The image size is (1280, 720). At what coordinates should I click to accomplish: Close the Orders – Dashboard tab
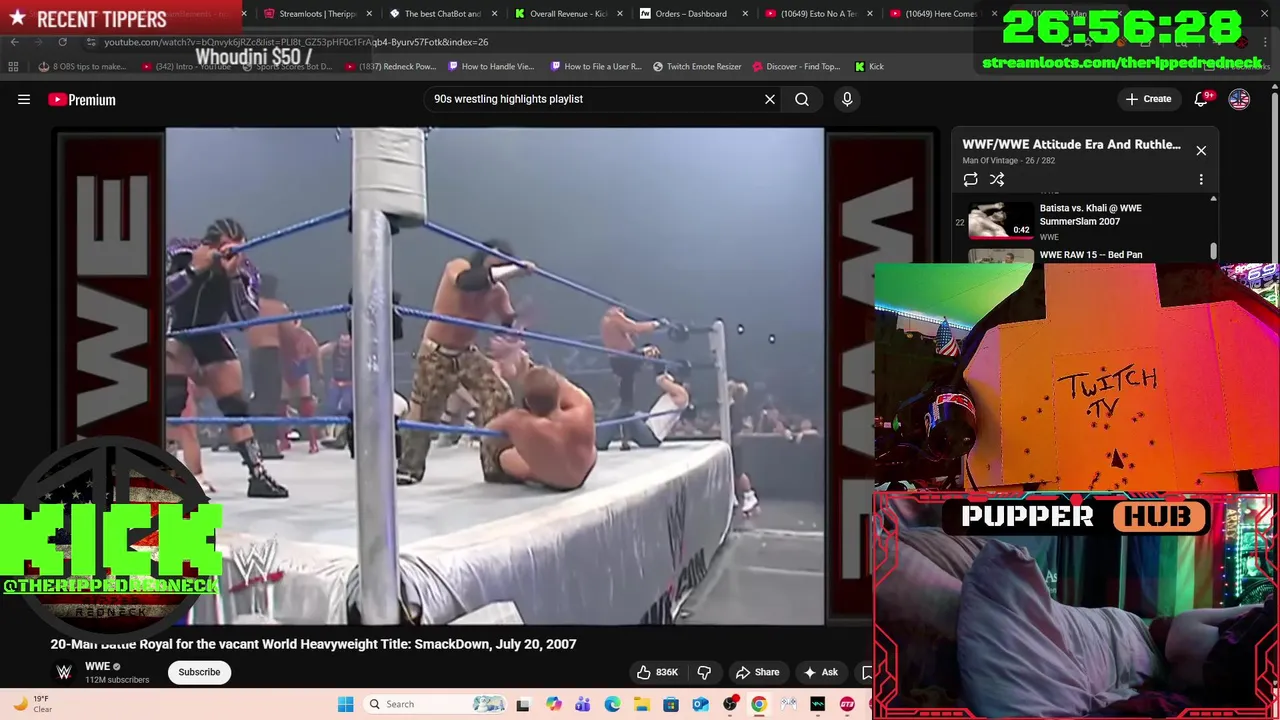pos(745,14)
